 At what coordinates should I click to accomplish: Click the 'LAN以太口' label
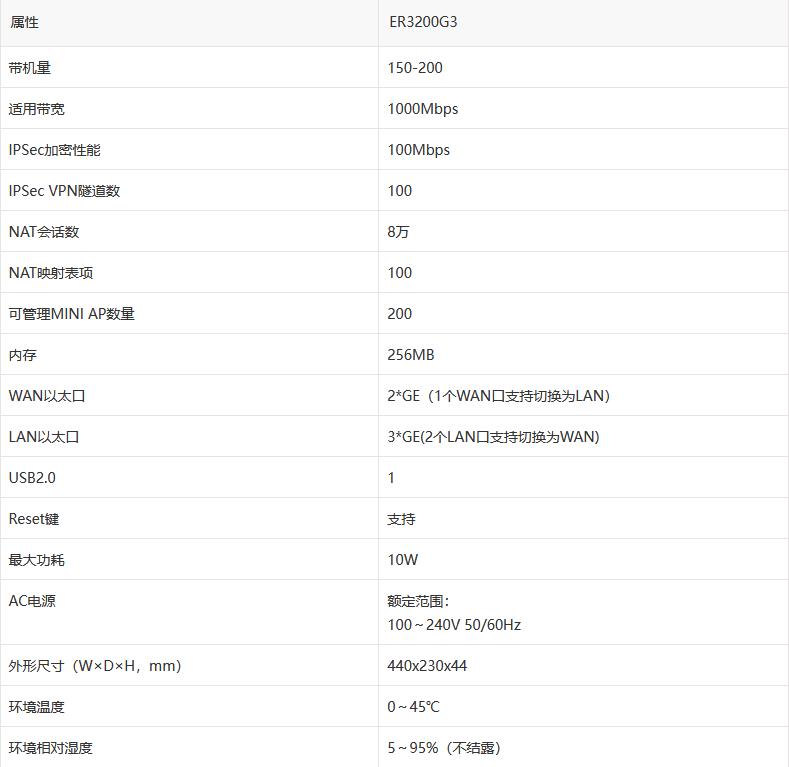(44, 437)
